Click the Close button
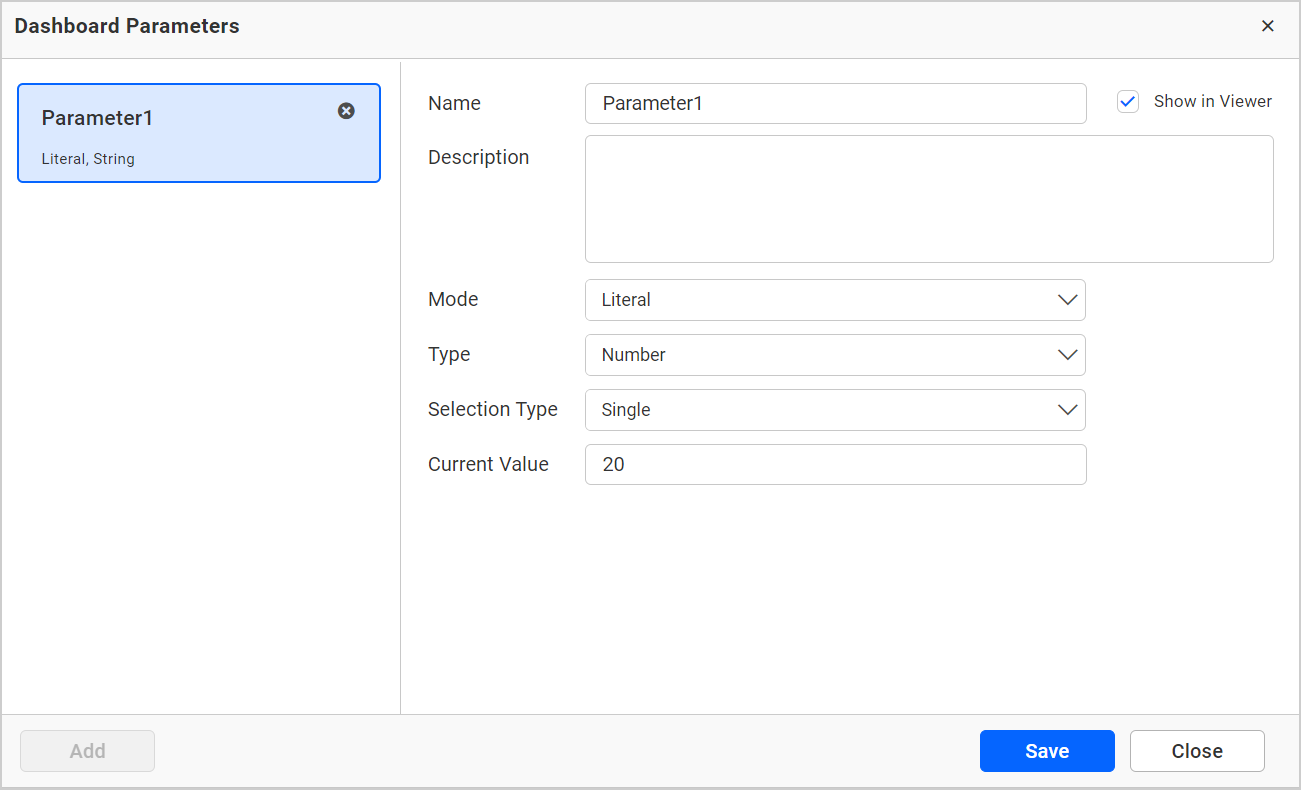1301x790 pixels. (1197, 751)
